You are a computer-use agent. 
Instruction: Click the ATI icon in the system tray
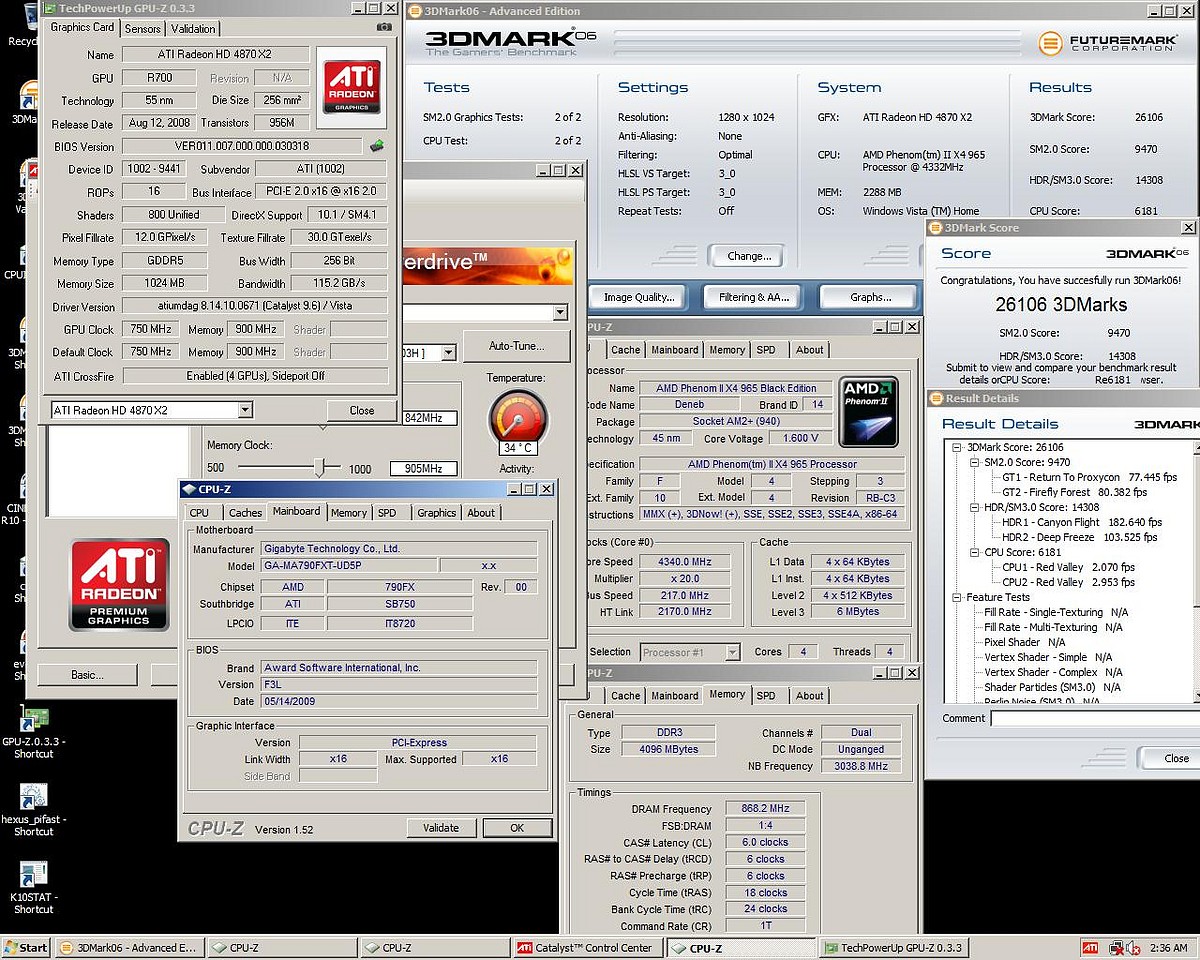point(1090,947)
